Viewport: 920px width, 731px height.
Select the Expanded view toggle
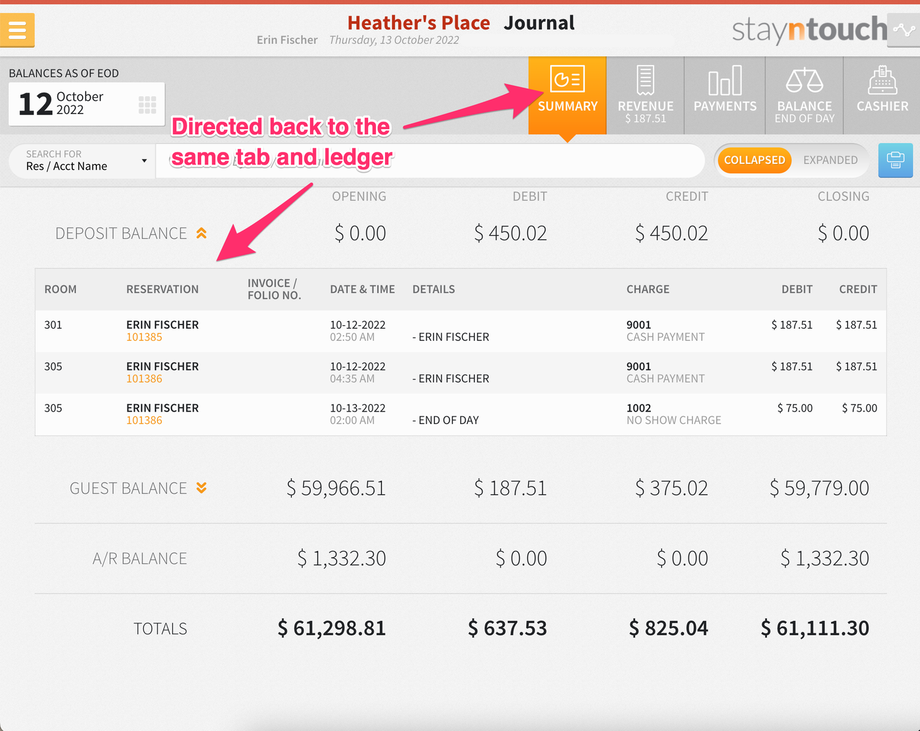[x=830, y=160]
